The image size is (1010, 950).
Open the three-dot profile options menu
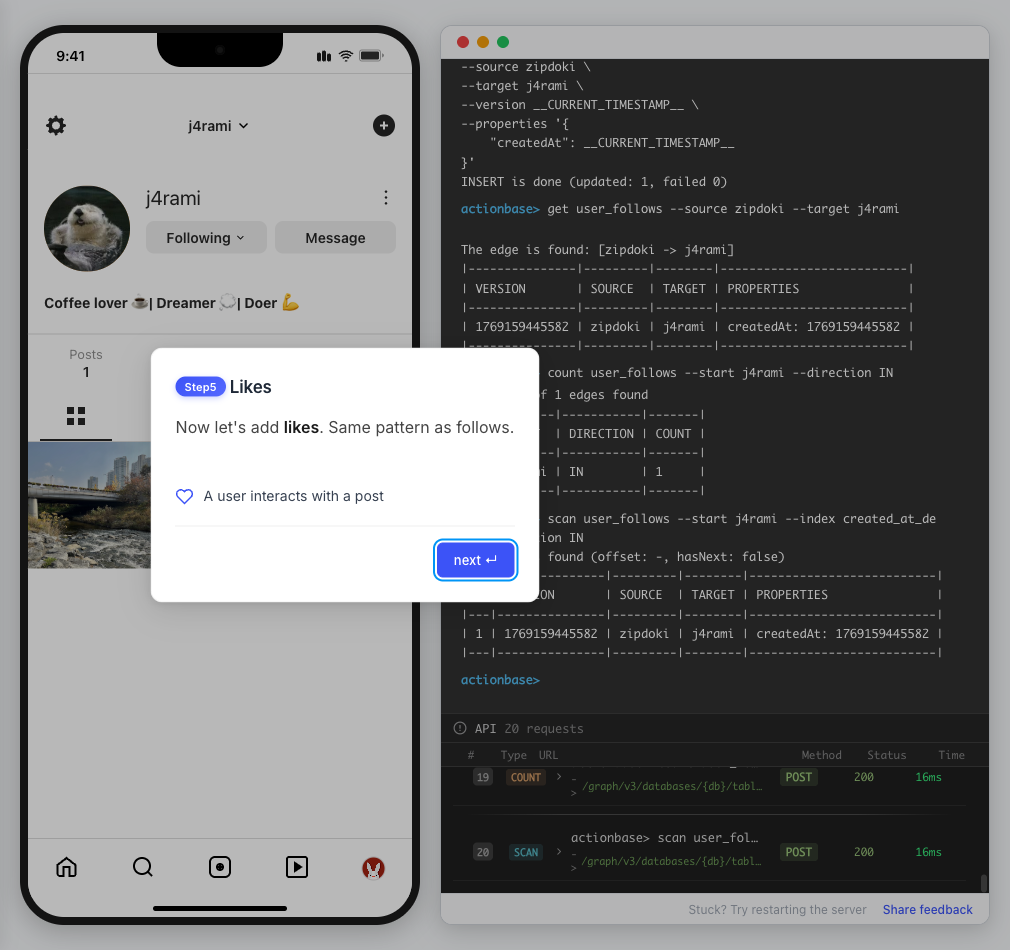[386, 198]
